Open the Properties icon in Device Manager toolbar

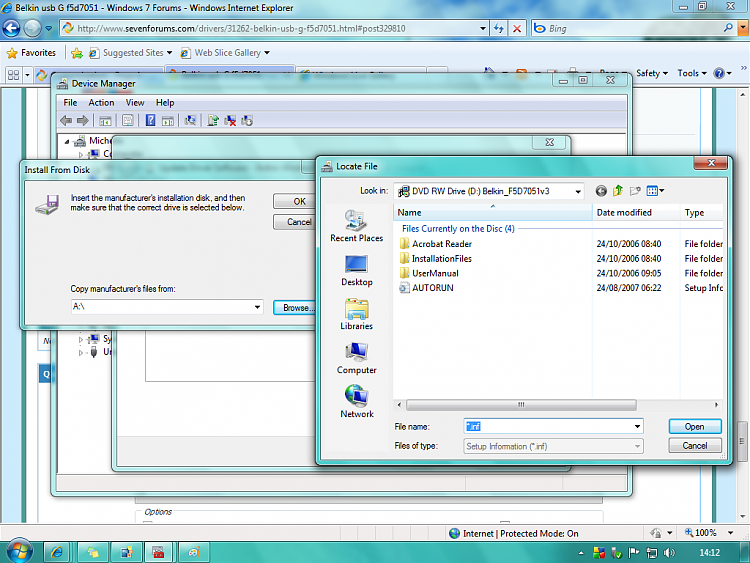128,121
